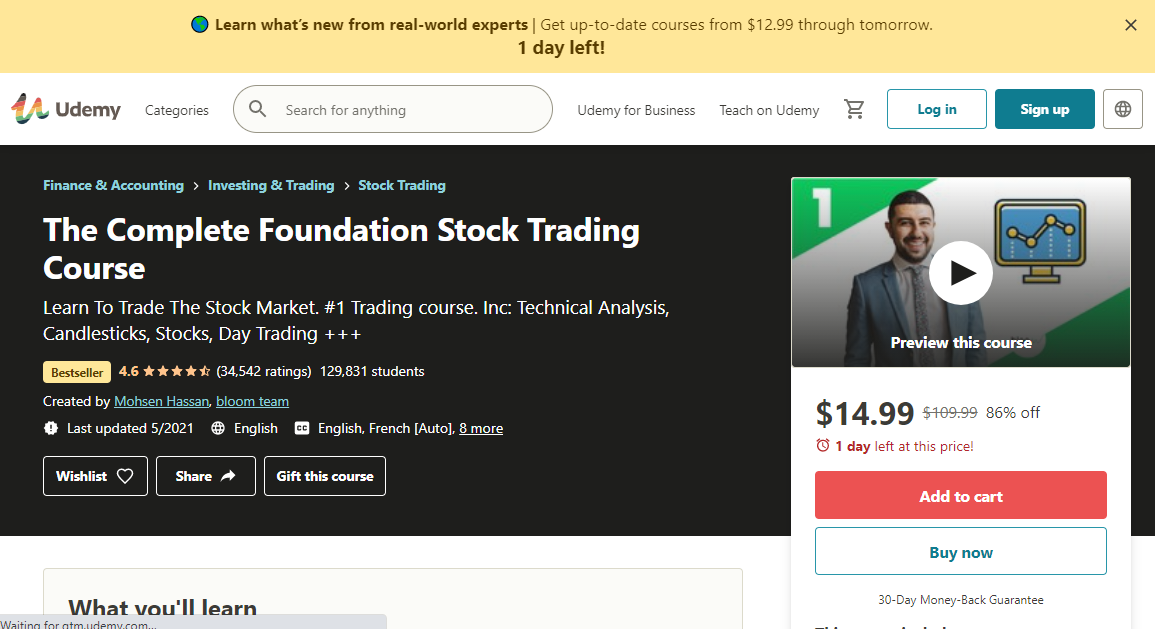Screen dimensions: 1155x629
Task: Play the course preview video
Action: (x=960, y=272)
